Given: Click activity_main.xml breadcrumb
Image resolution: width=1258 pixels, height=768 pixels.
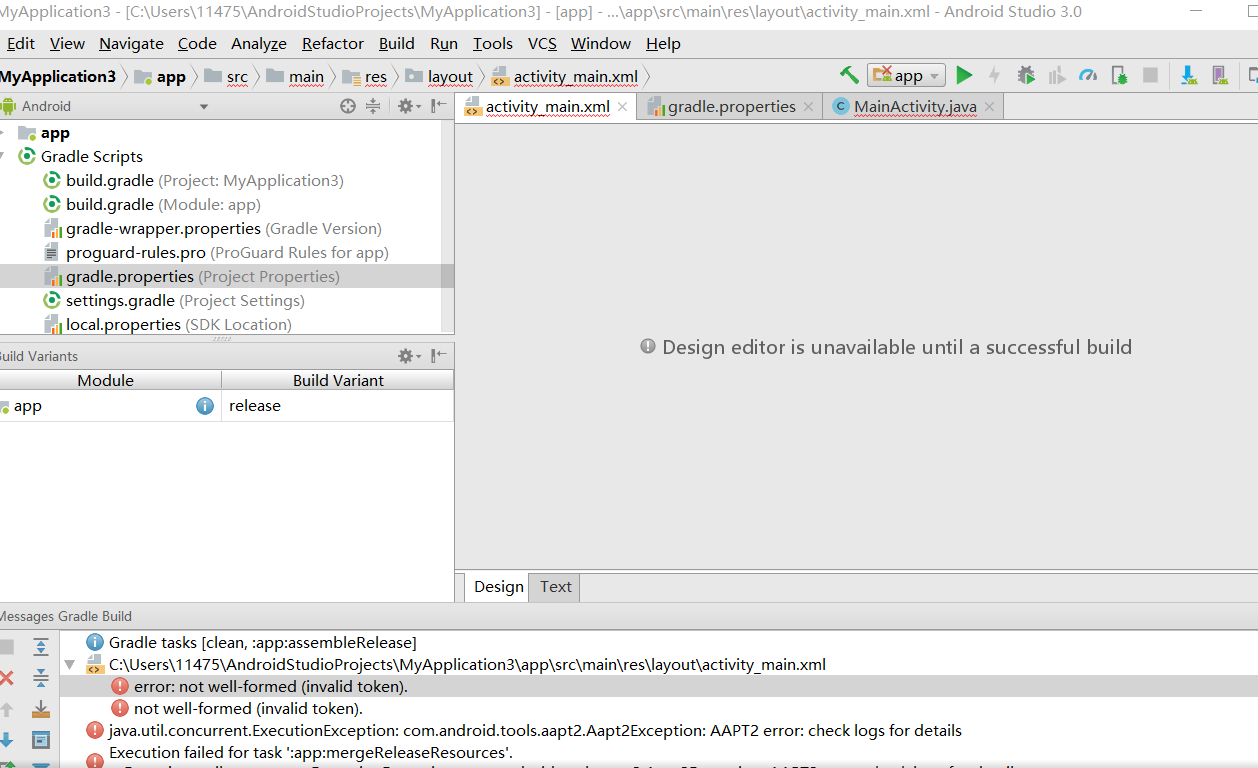Looking at the screenshot, I should coord(565,76).
